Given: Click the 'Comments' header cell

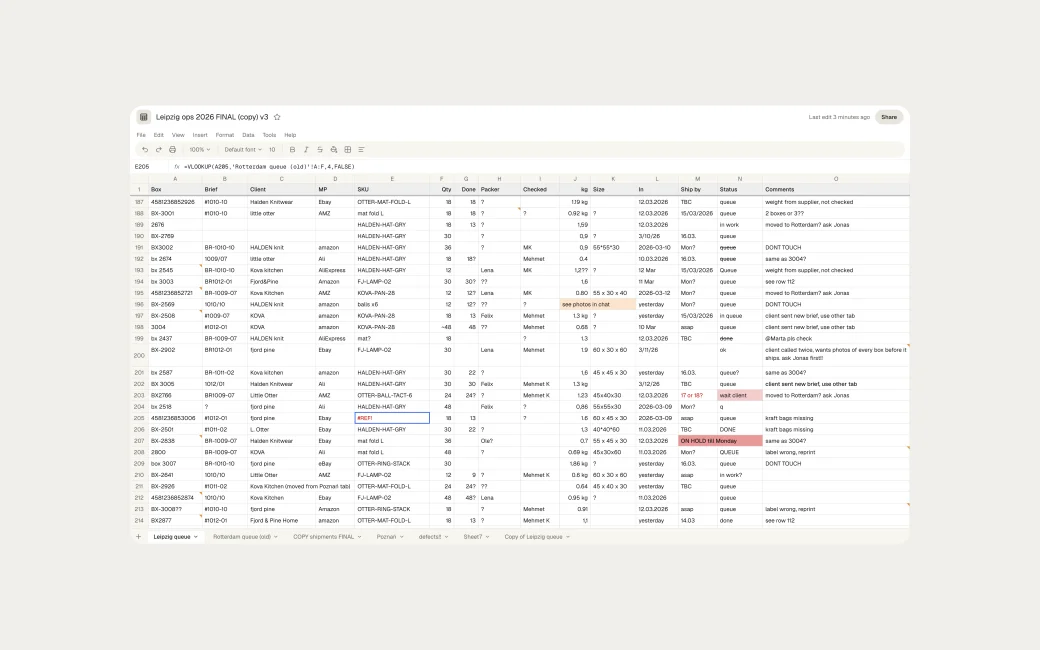Looking at the screenshot, I should (836, 190).
